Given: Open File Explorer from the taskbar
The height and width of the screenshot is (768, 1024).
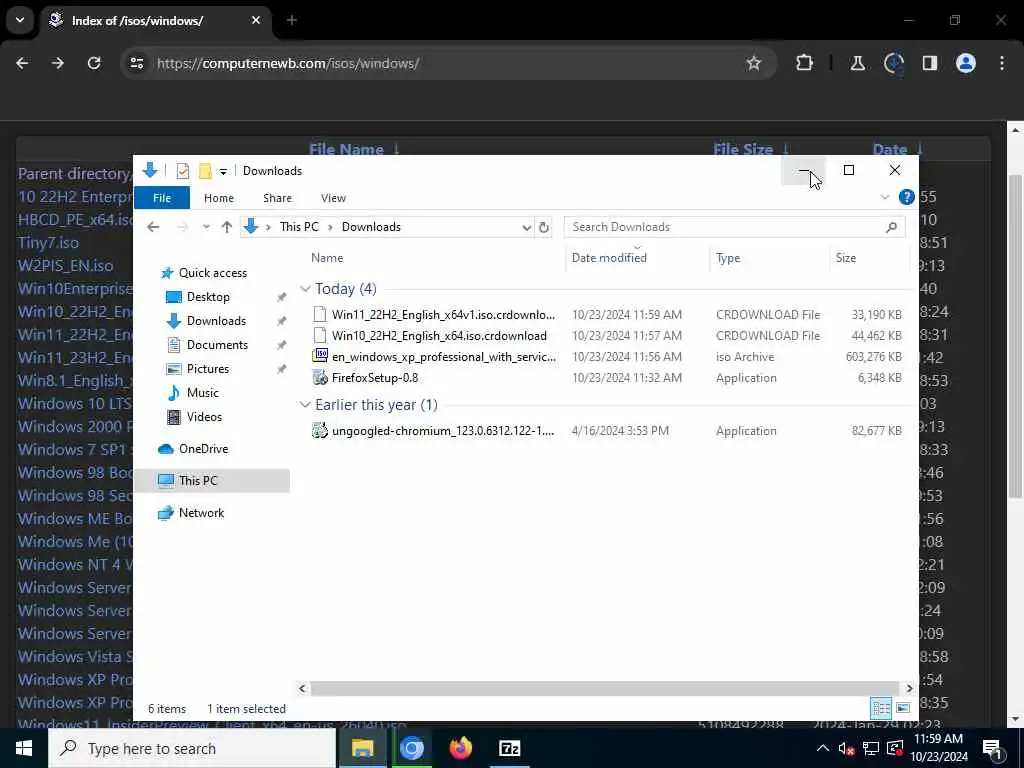Looking at the screenshot, I should click(x=362, y=748).
